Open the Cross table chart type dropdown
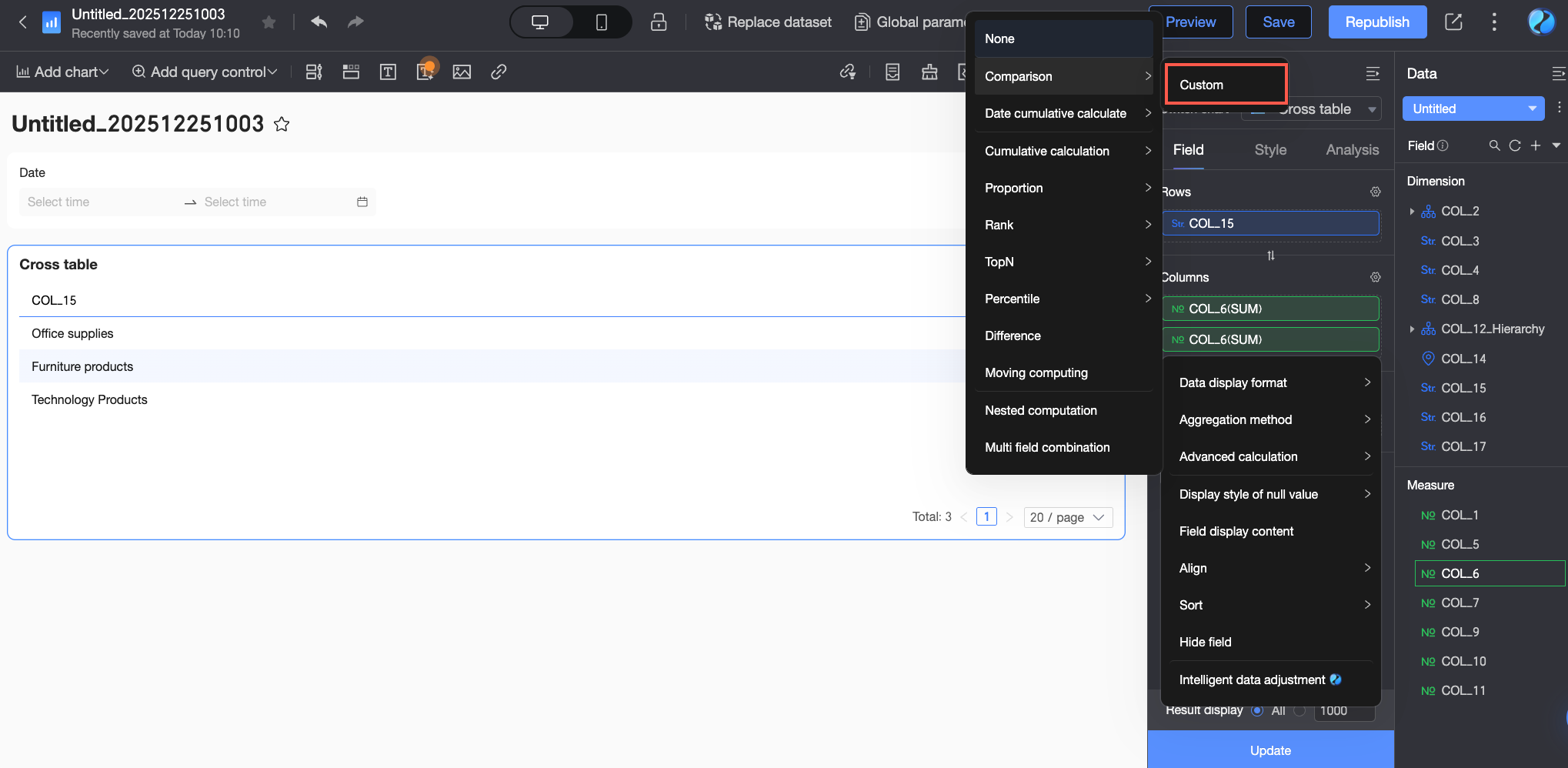1568x768 pixels. coord(1311,109)
